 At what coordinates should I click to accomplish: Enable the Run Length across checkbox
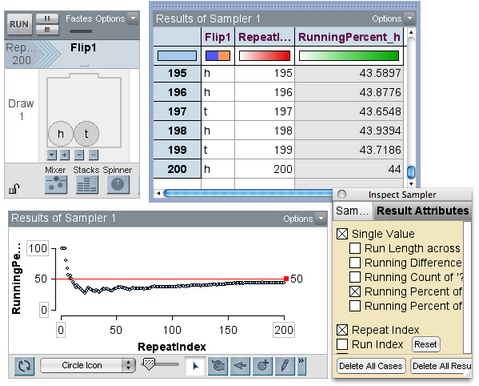(355, 248)
